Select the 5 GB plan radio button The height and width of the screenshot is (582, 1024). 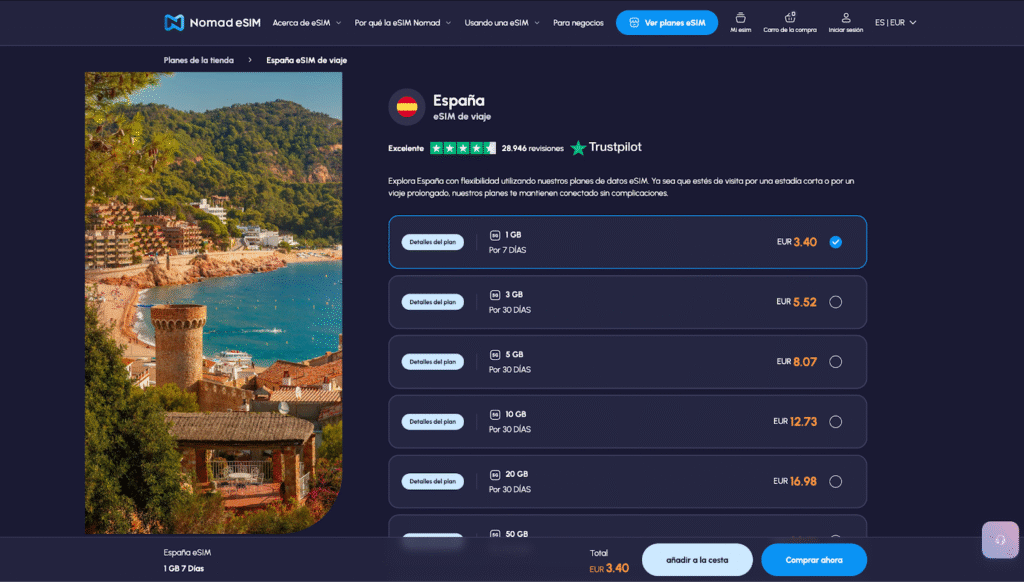pyautogui.click(x=835, y=362)
